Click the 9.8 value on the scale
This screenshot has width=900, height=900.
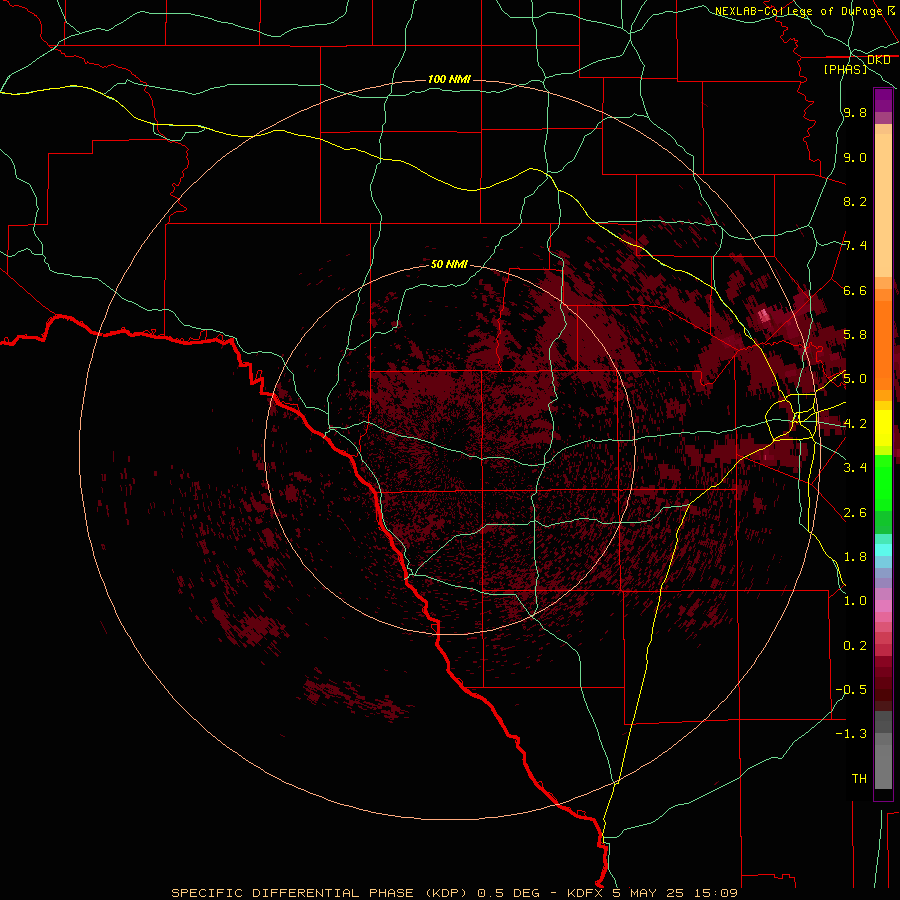tap(855, 112)
